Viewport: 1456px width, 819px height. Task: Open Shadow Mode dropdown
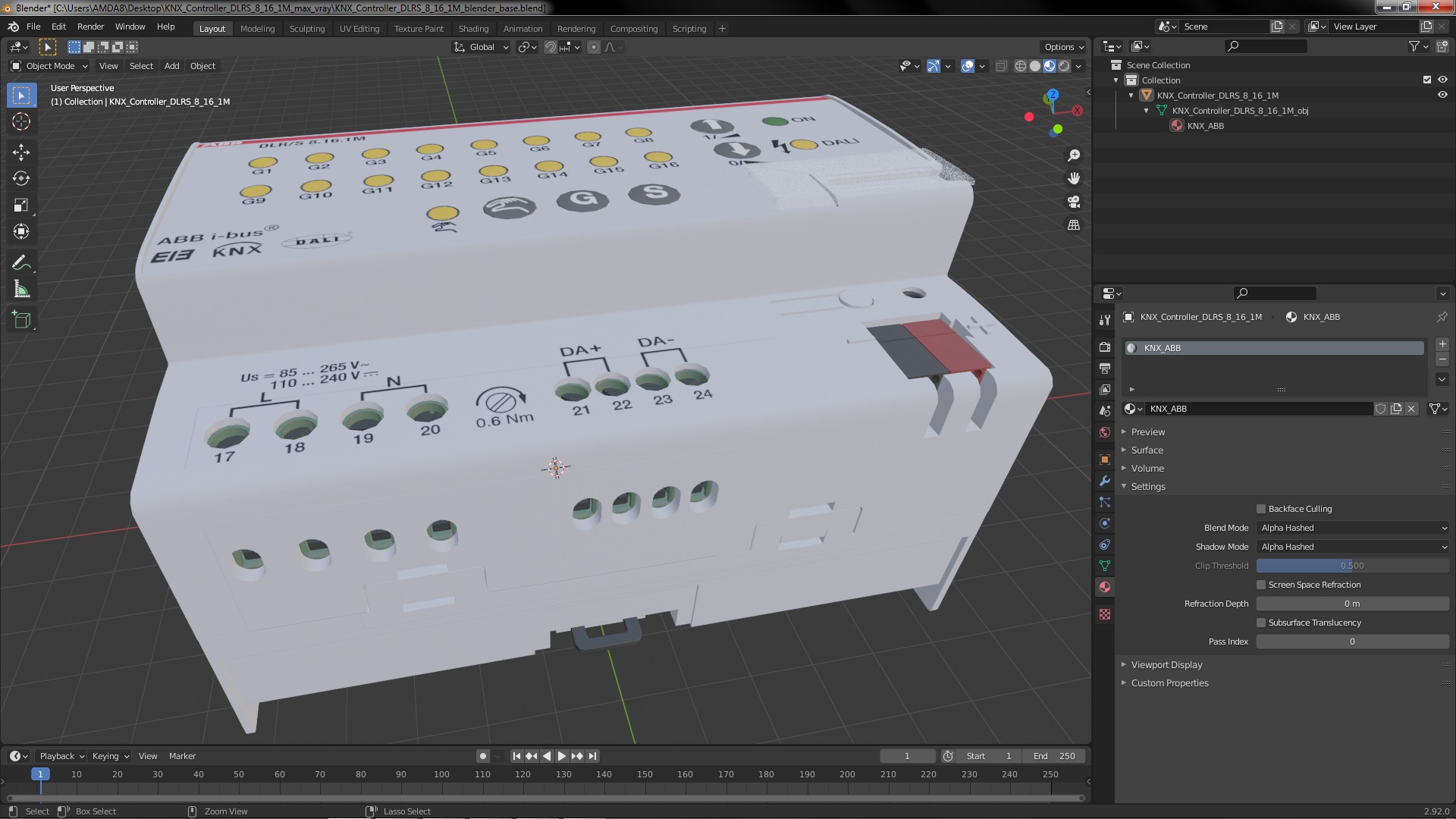1353,547
